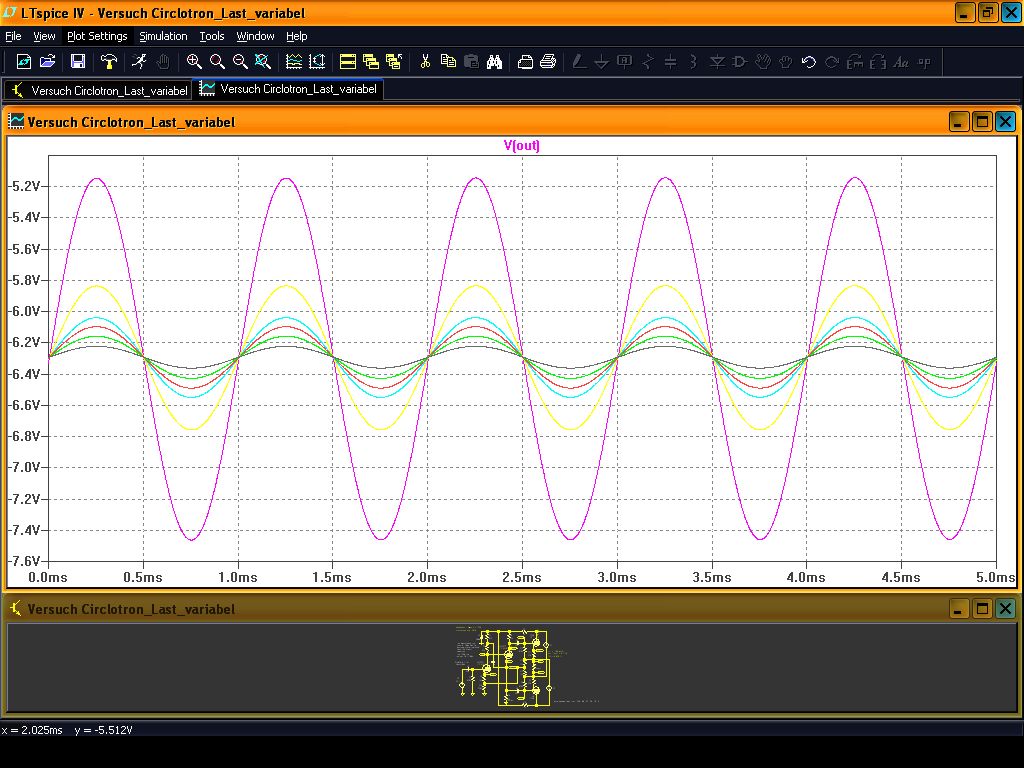Click the Open file folder icon
The width and height of the screenshot is (1024, 768).
tap(47, 62)
